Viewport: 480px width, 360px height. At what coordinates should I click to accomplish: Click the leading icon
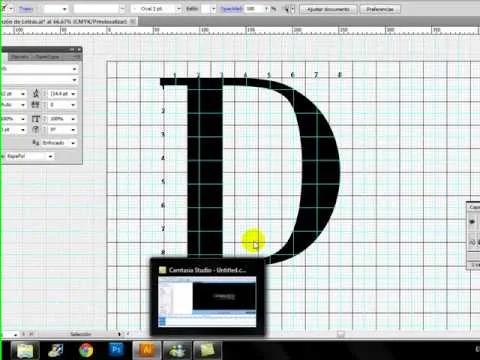(x=36, y=94)
